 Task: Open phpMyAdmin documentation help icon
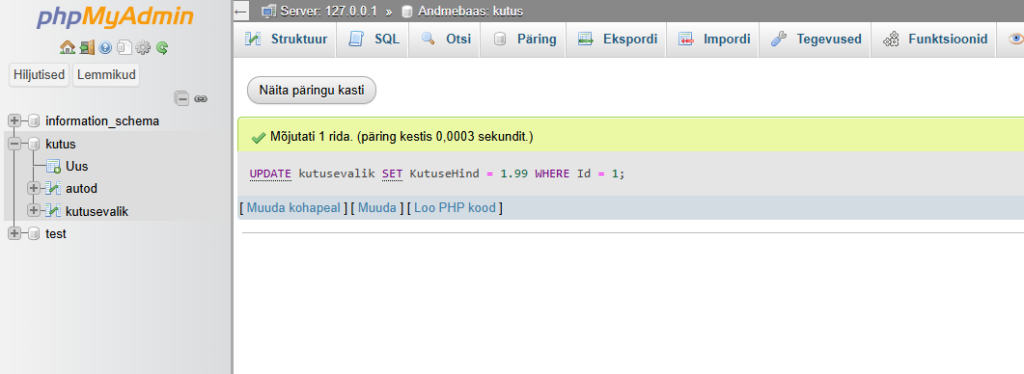[105, 47]
